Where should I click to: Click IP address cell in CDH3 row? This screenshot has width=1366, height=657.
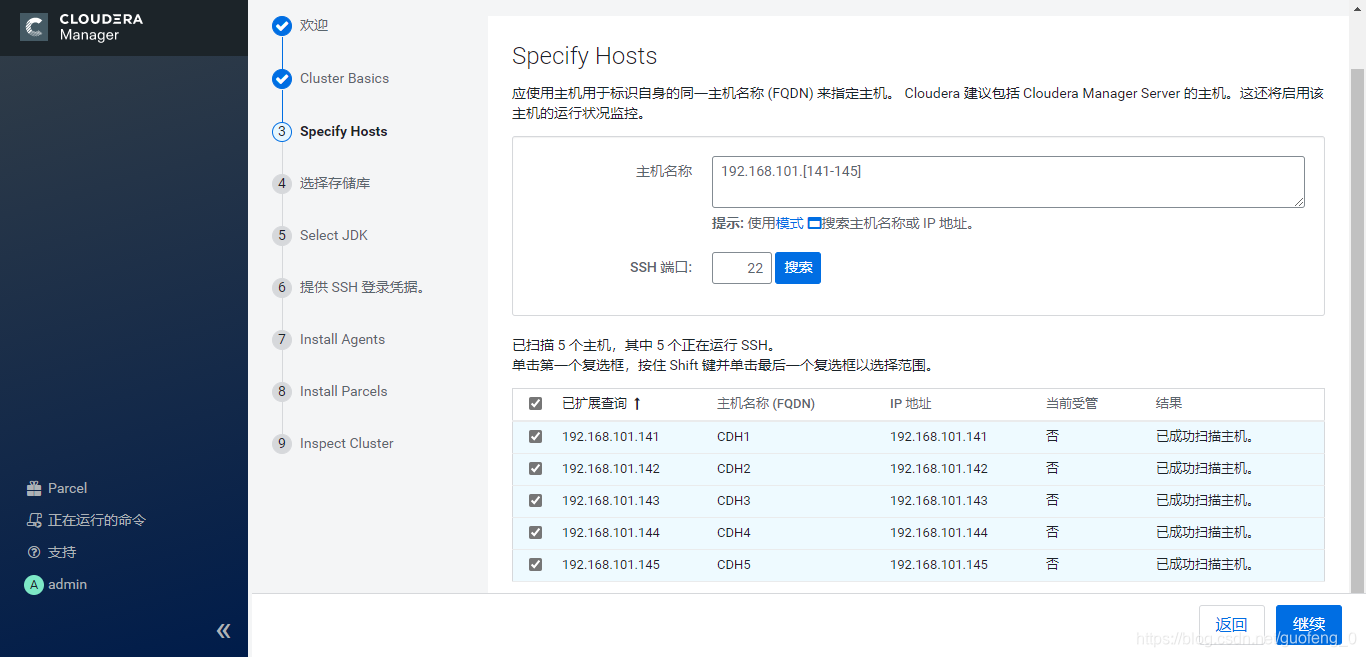pyautogui.click(x=939, y=500)
